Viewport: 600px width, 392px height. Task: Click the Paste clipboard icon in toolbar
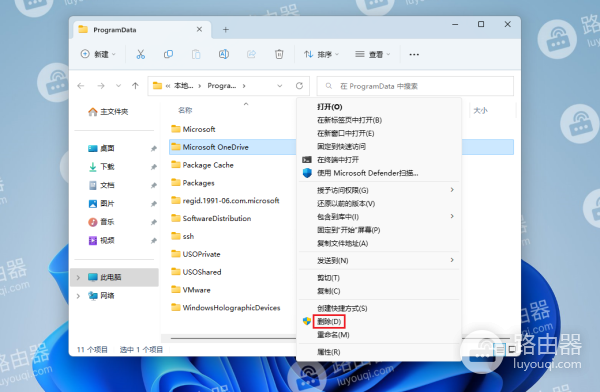[196, 54]
